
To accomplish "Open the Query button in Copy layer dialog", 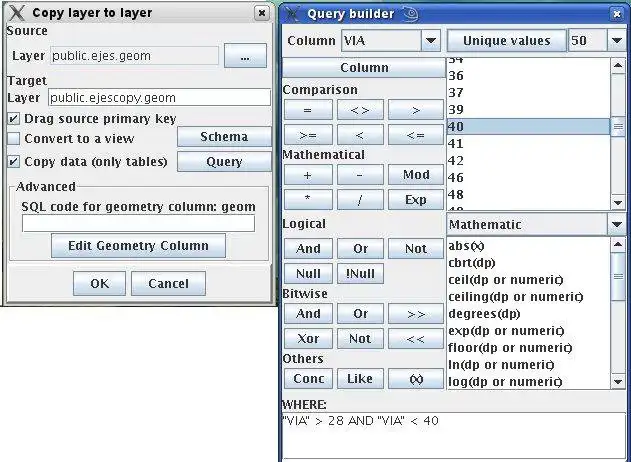I will click(x=224, y=162).
